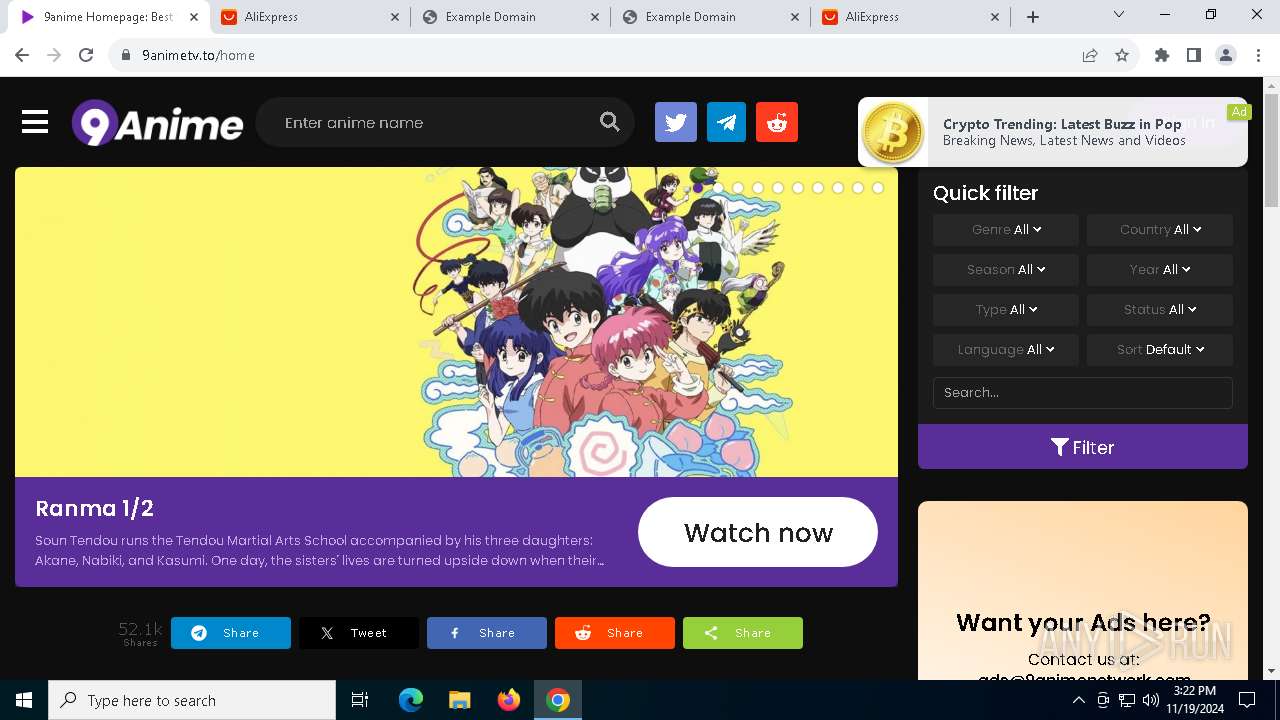Click the 9Anime logo
The height and width of the screenshot is (720, 1280).
click(157, 123)
